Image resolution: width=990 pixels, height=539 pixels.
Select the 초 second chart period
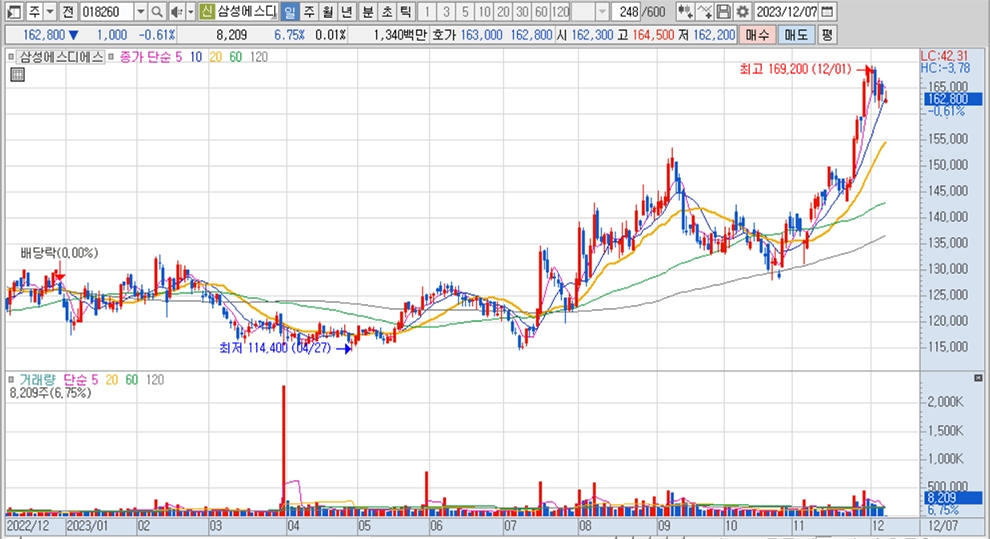coord(386,11)
